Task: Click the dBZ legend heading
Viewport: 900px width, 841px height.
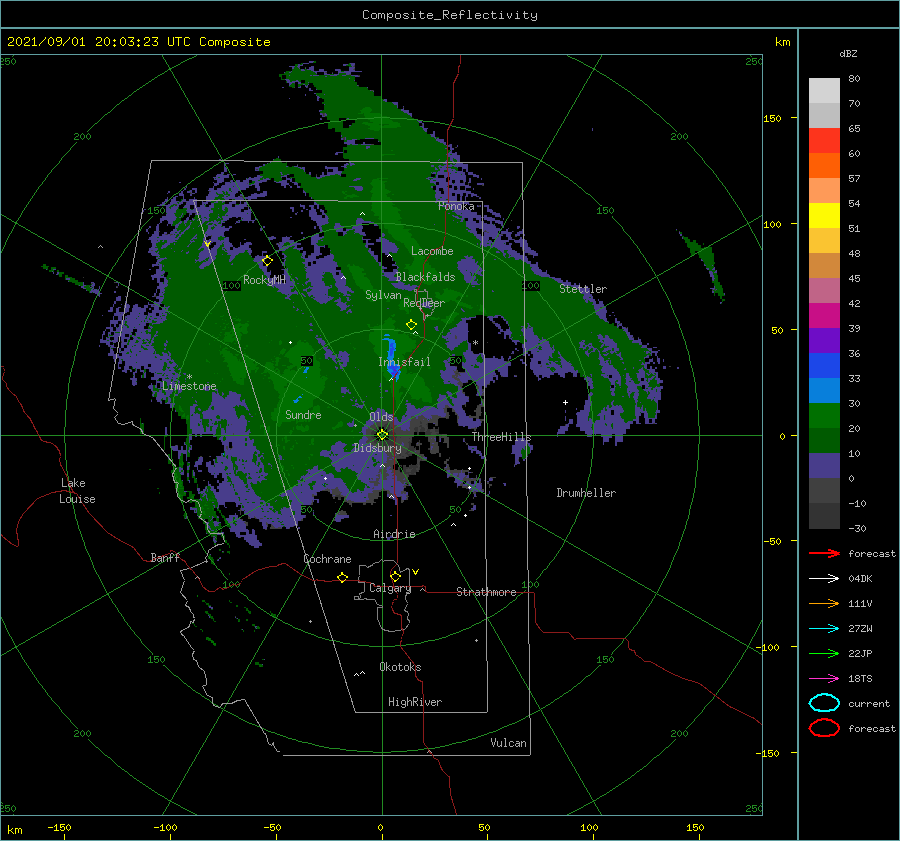Action: [x=848, y=53]
